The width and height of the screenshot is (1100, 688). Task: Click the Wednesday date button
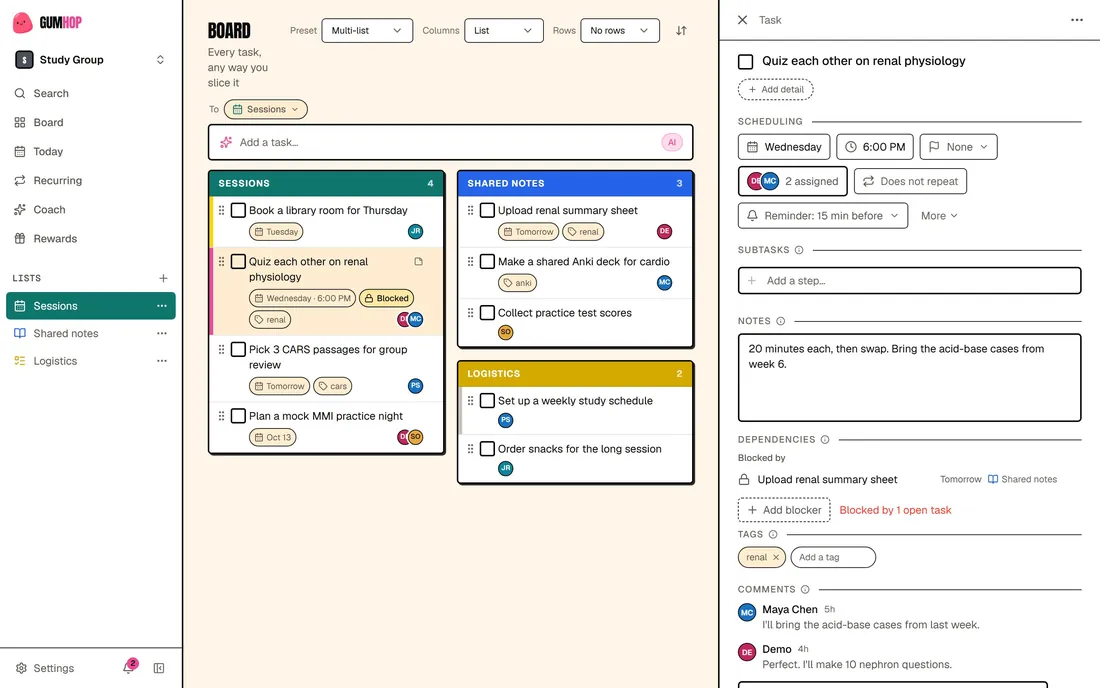tap(784, 147)
